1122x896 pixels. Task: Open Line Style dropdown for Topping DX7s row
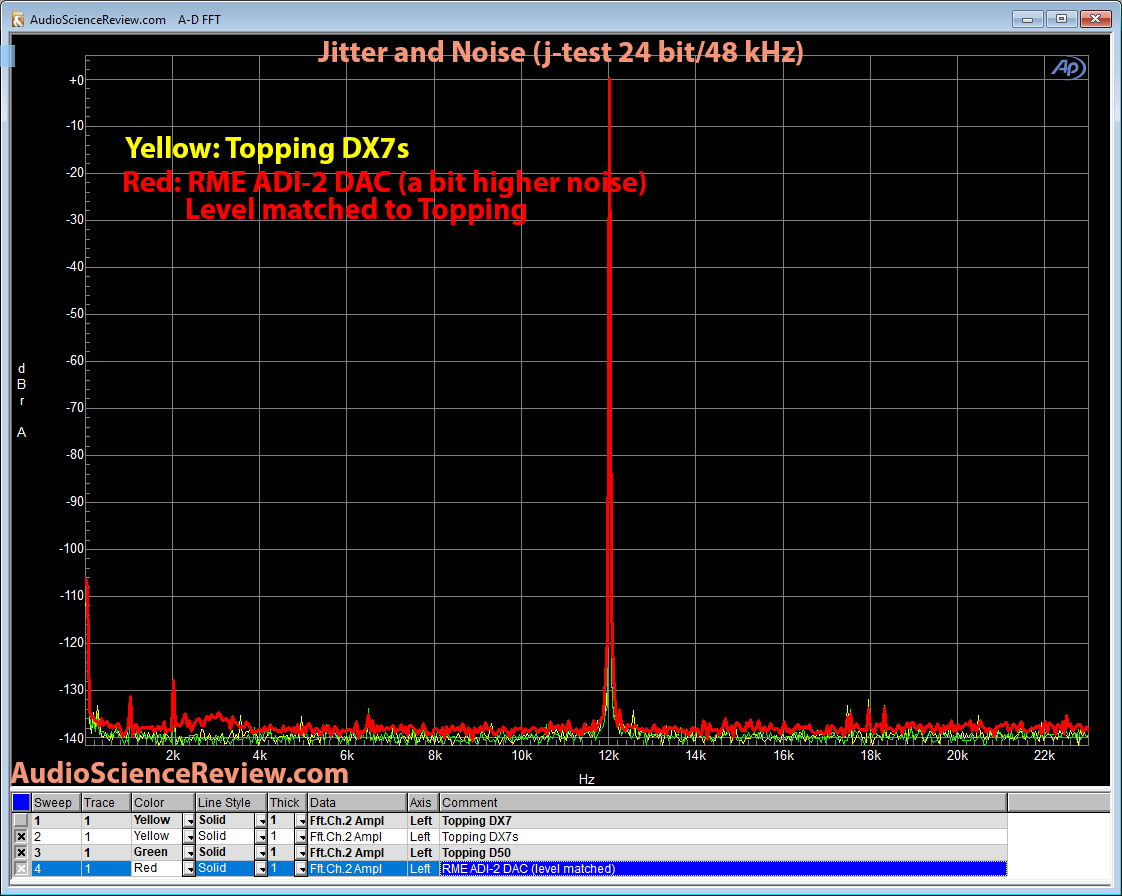tap(261, 837)
